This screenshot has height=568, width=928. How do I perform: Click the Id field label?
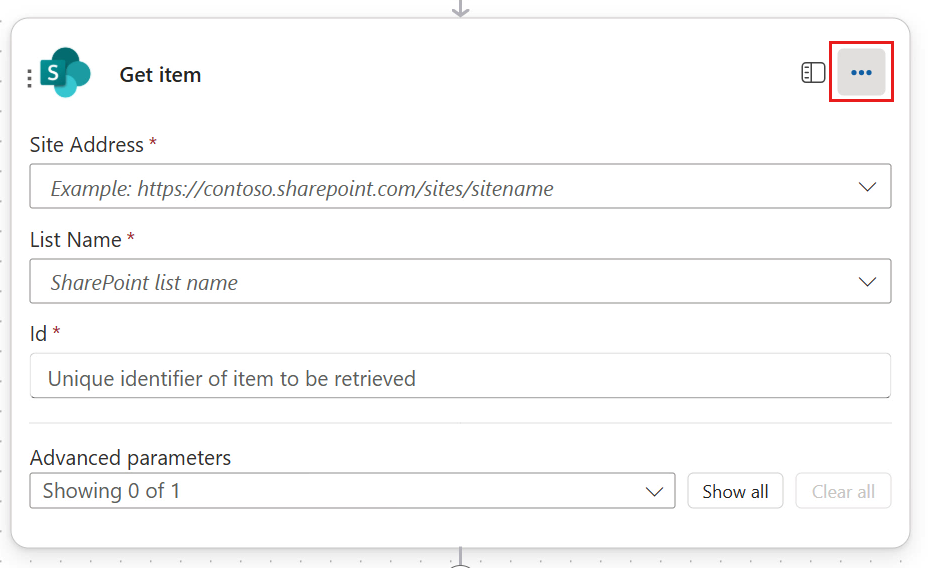point(39,333)
